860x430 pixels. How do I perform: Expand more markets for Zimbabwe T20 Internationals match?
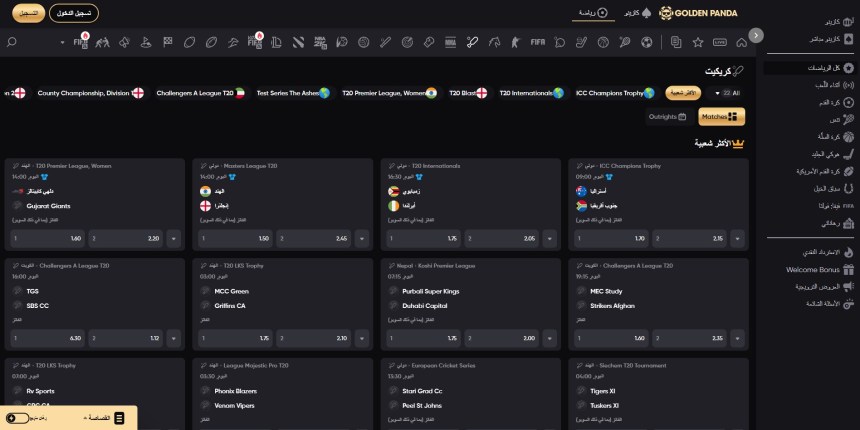[550, 239]
